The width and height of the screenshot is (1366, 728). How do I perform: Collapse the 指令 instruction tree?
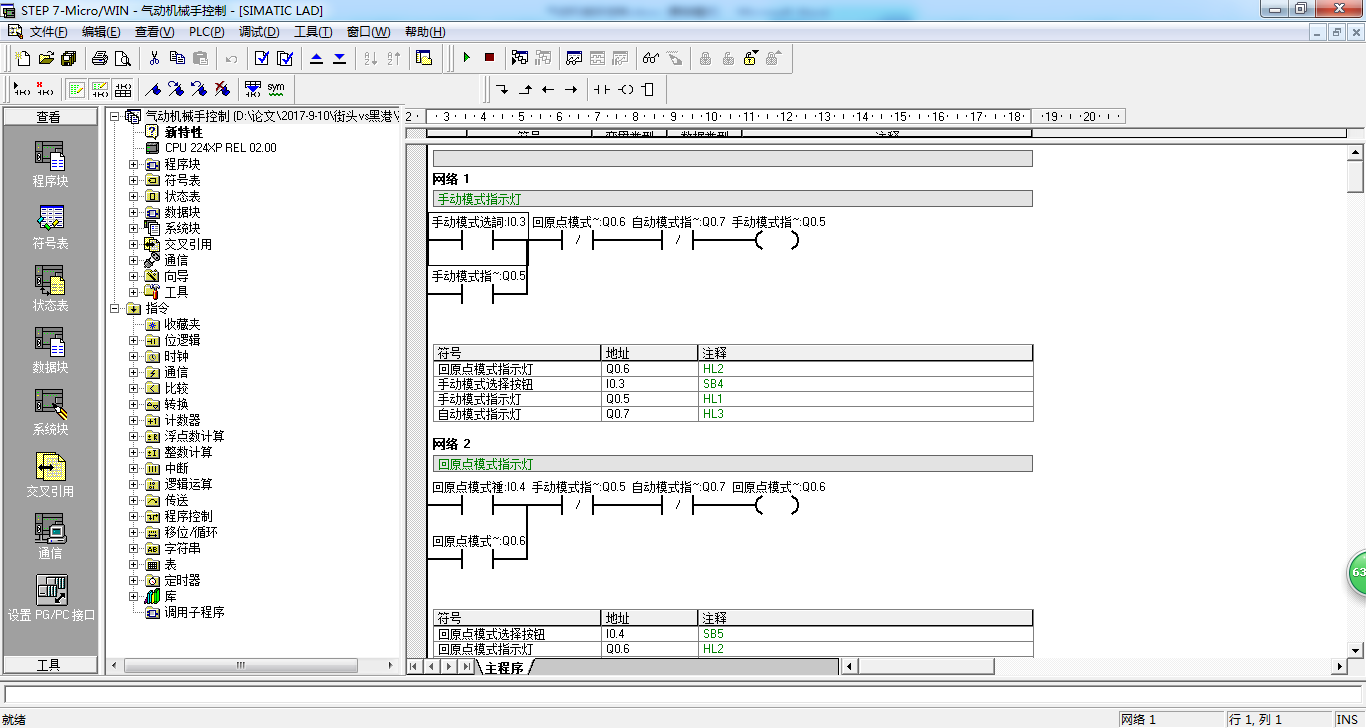pos(115,308)
